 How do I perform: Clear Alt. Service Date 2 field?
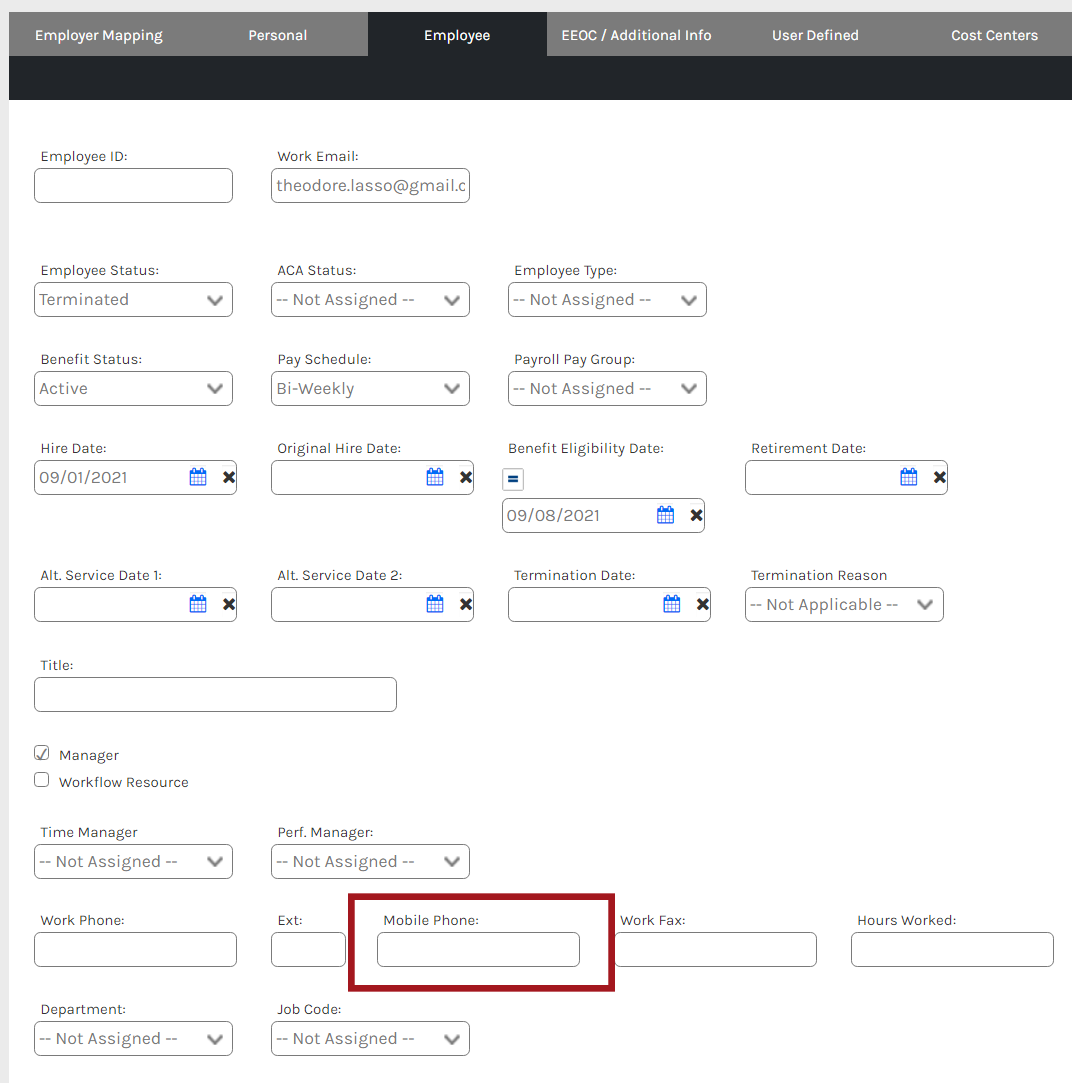[466, 604]
